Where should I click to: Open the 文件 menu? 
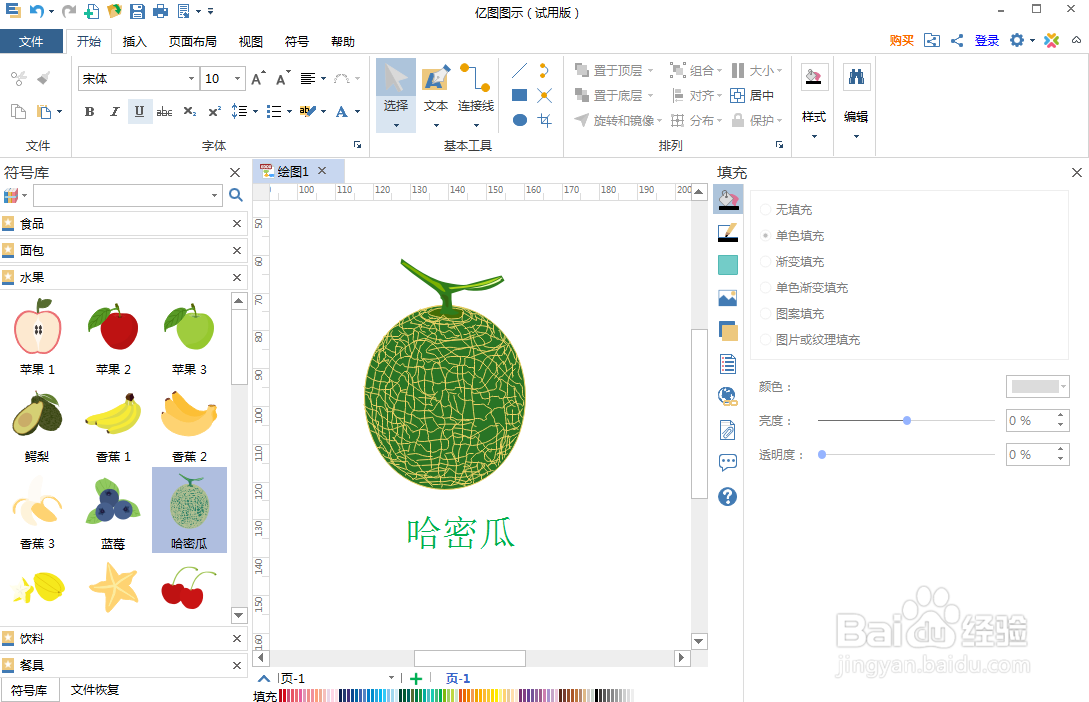(x=31, y=42)
